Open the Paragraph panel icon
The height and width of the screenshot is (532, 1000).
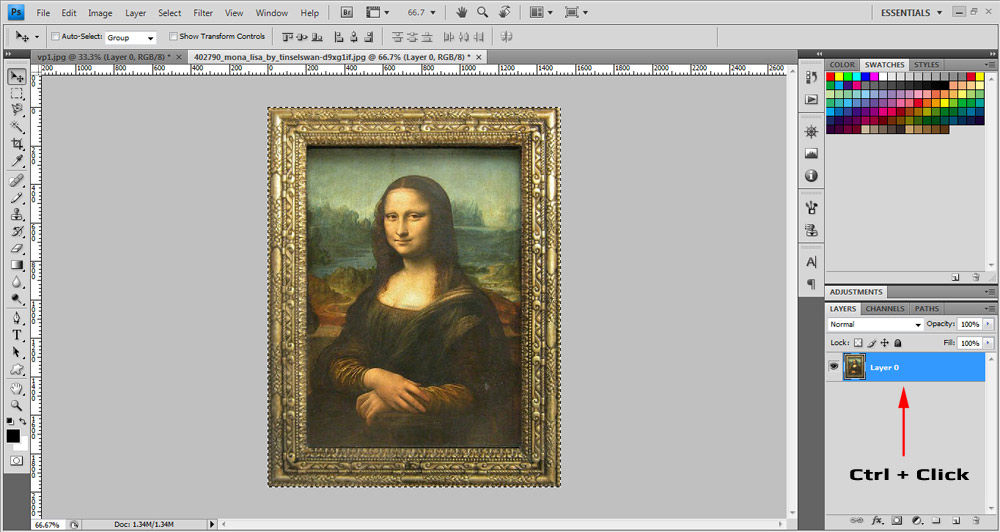811,284
